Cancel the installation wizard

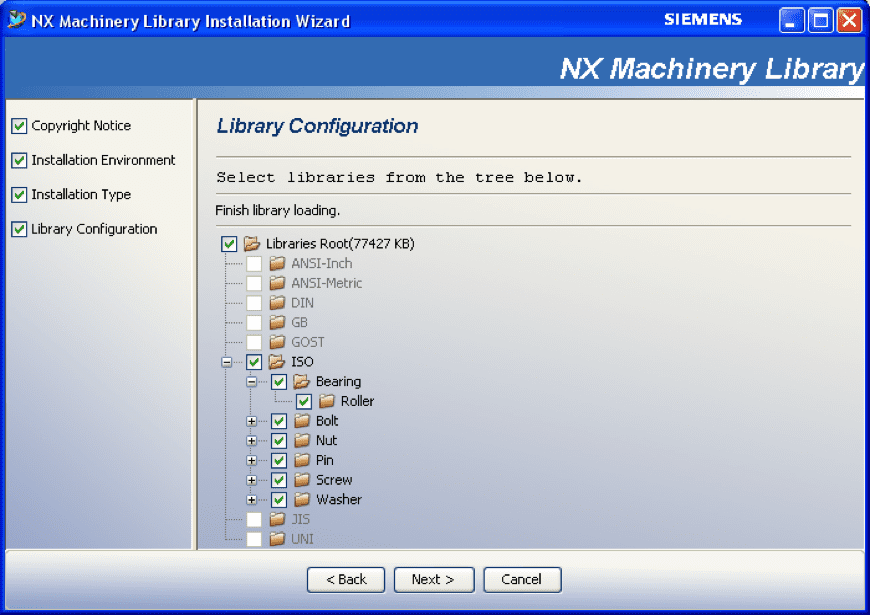pyautogui.click(x=522, y=579)
